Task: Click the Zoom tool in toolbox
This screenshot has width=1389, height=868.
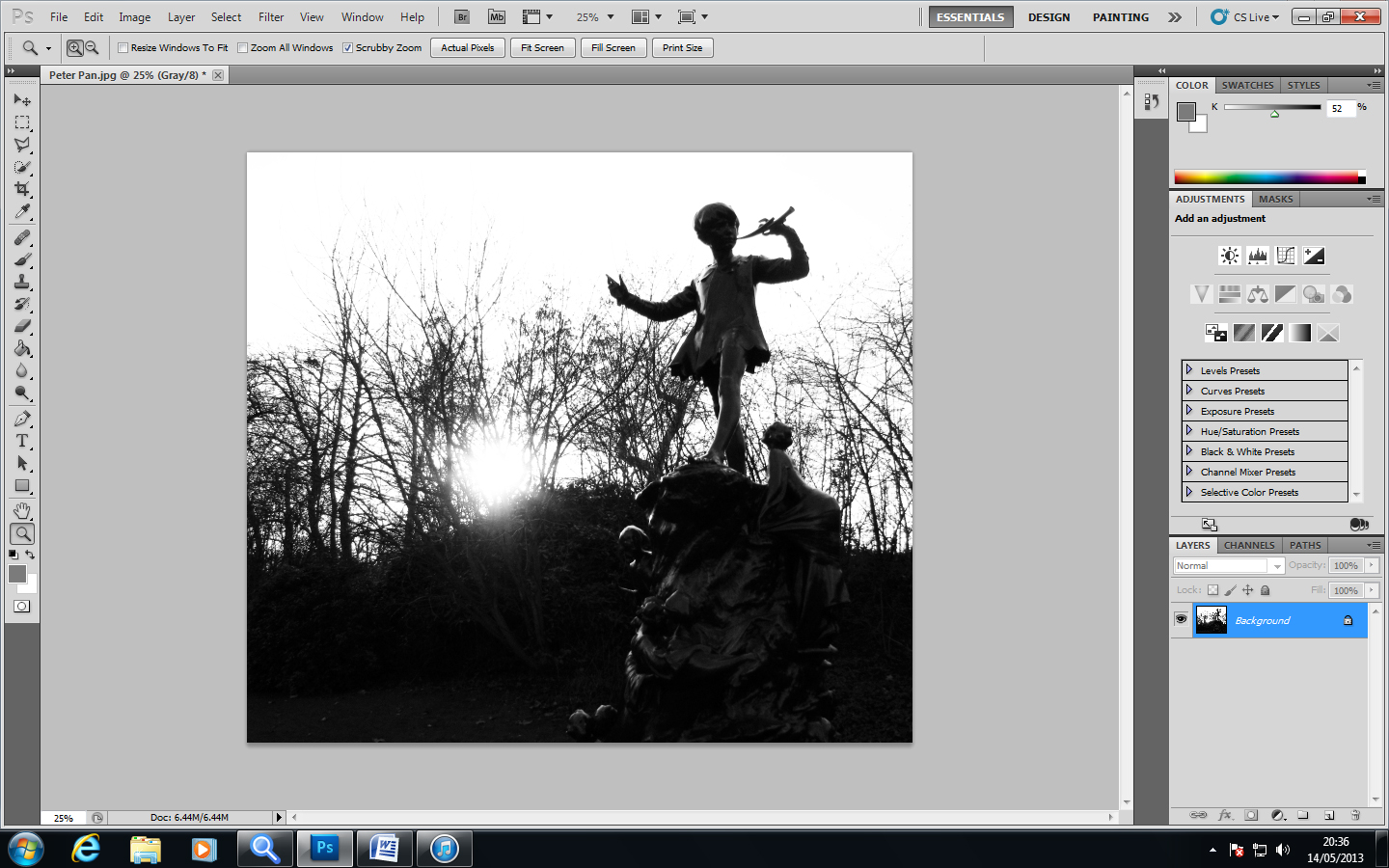Action: pyautogui.click(x=22, y=532)
